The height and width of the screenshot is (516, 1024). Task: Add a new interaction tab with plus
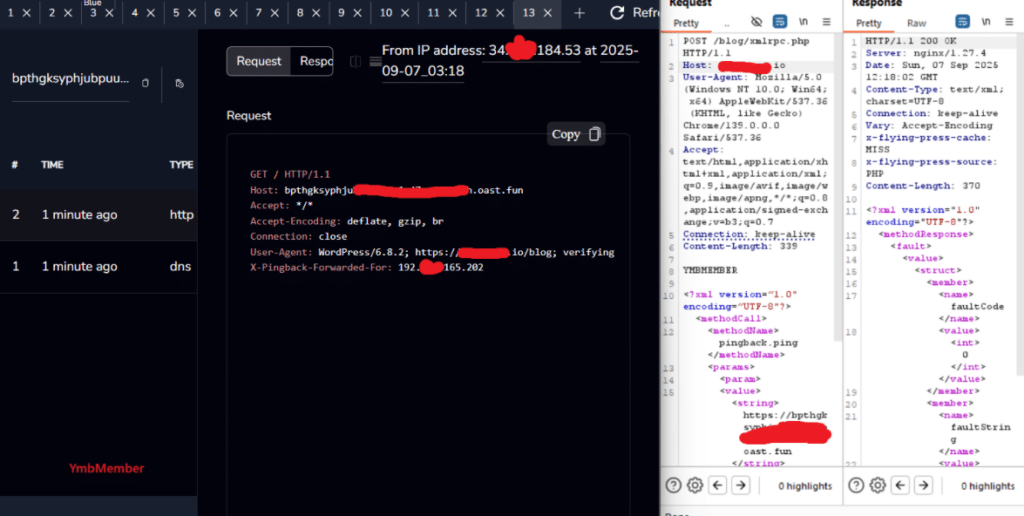tap(579, 13)
